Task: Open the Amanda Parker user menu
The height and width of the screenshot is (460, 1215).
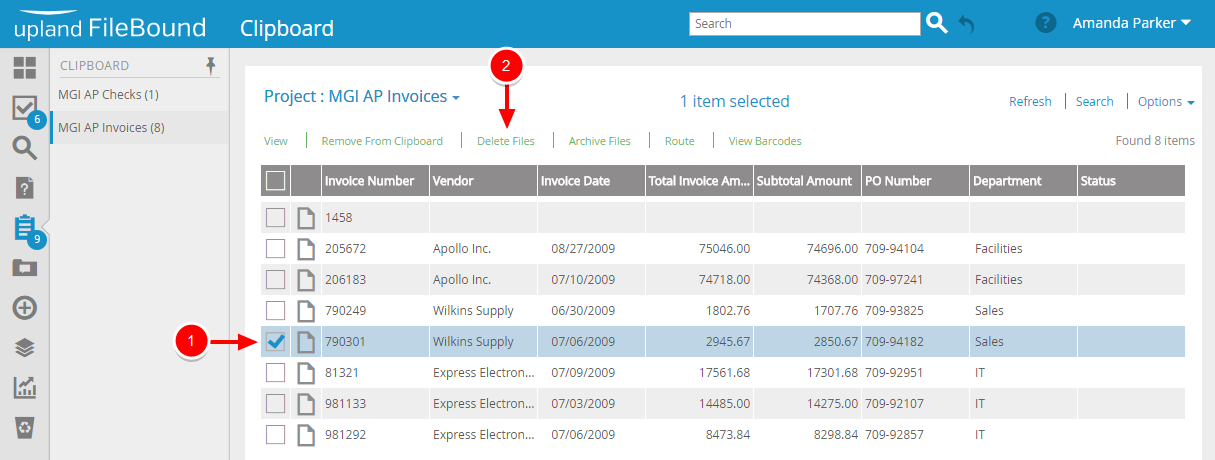Action: tap(1131, 23)
